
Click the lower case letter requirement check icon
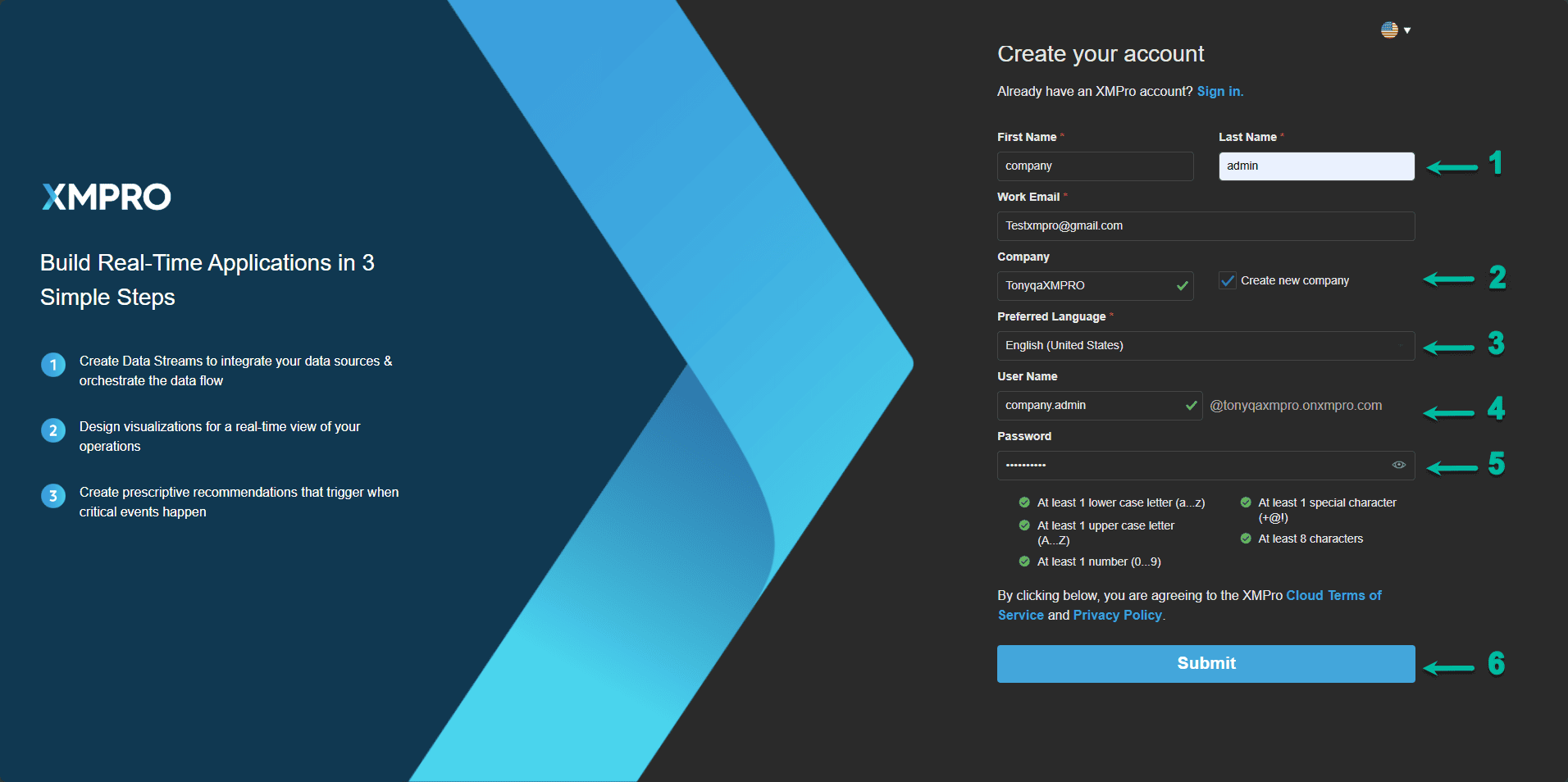(1024, 502)
